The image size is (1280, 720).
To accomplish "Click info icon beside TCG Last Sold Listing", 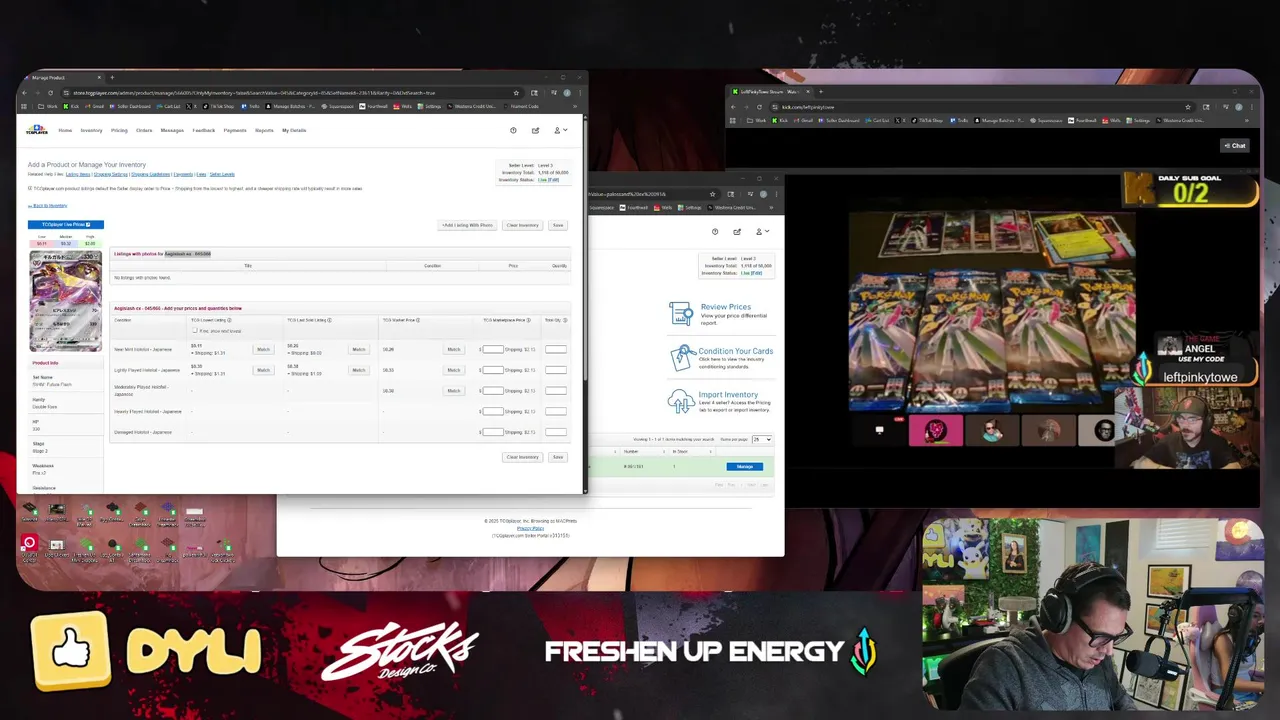I will [329, 320].
